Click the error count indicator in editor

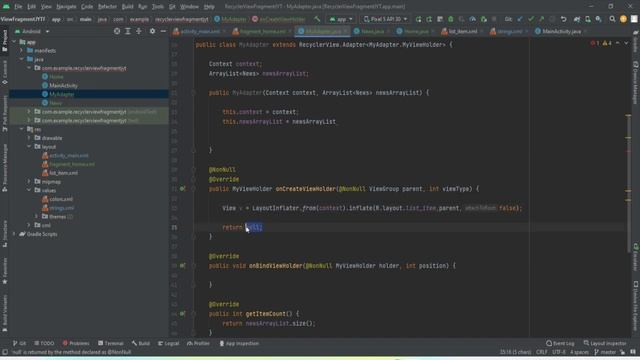pyautogui.click(x=595, y=43)
